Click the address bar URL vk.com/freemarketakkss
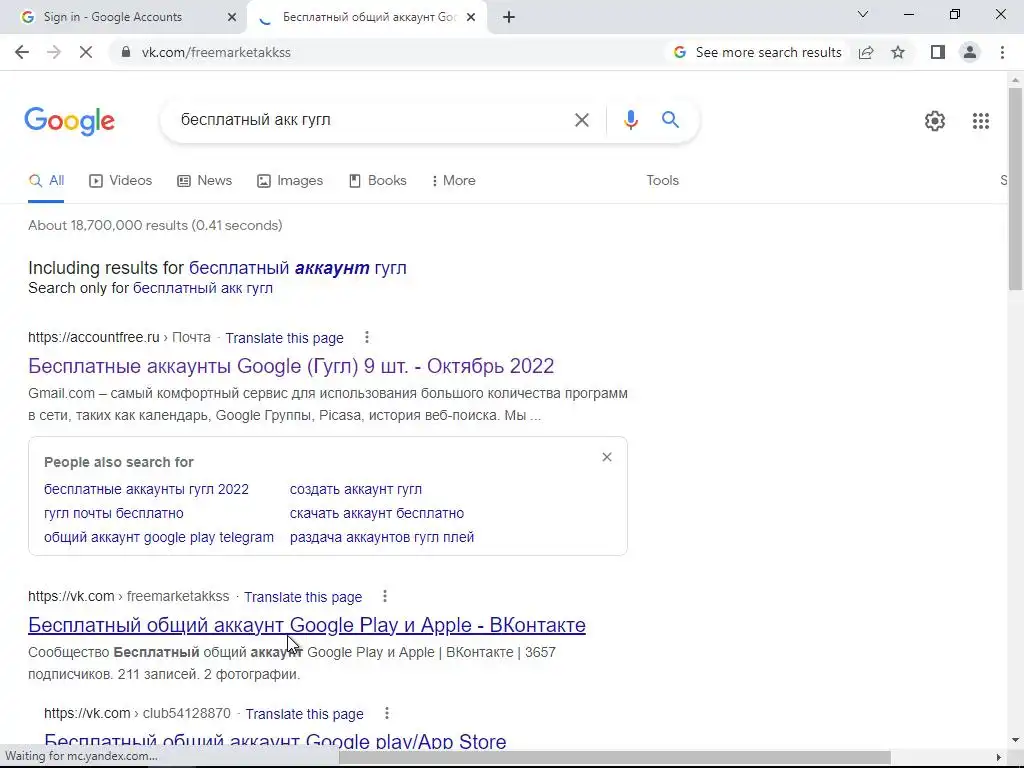Screen dimensions: 1024x768 pos(216,52)
